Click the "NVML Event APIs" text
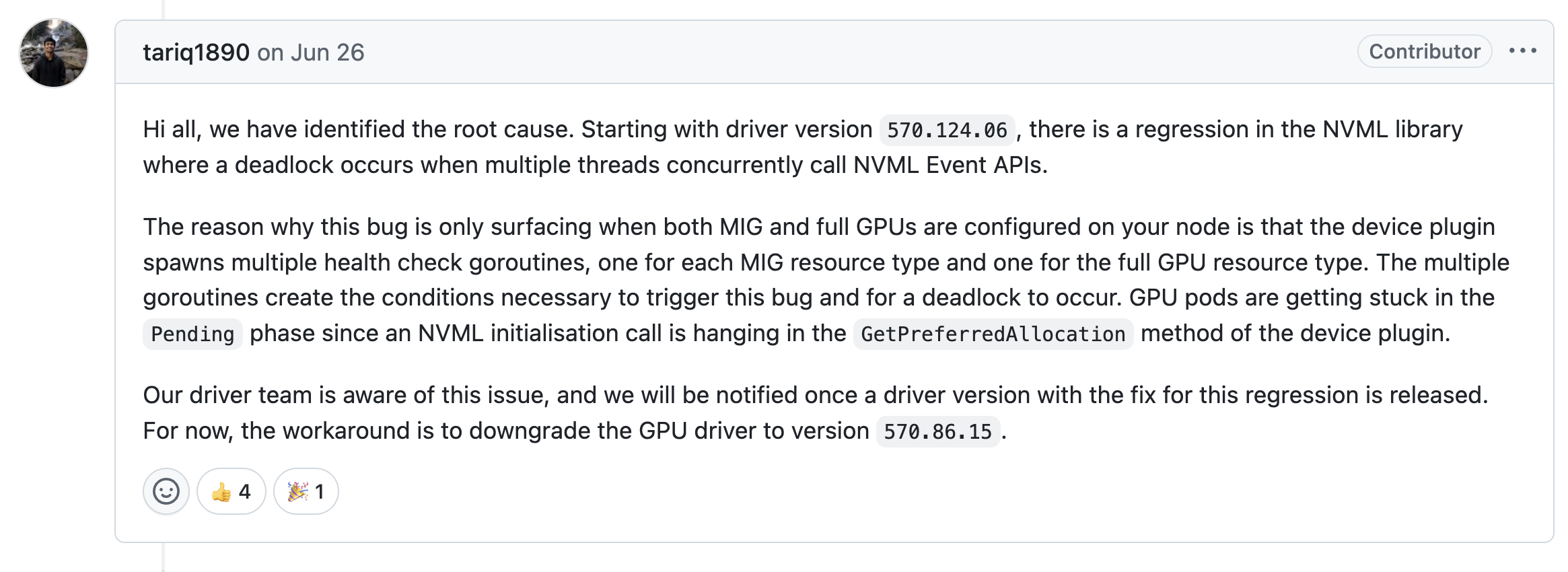The height and width of the screenshot is (572, 1568). point(950,165)
